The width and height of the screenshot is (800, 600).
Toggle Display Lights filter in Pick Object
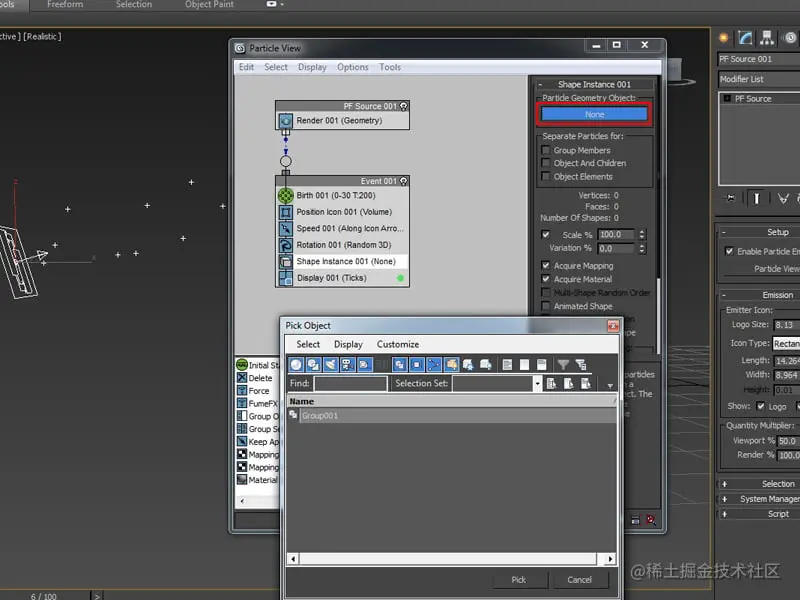tap(331, 364)
